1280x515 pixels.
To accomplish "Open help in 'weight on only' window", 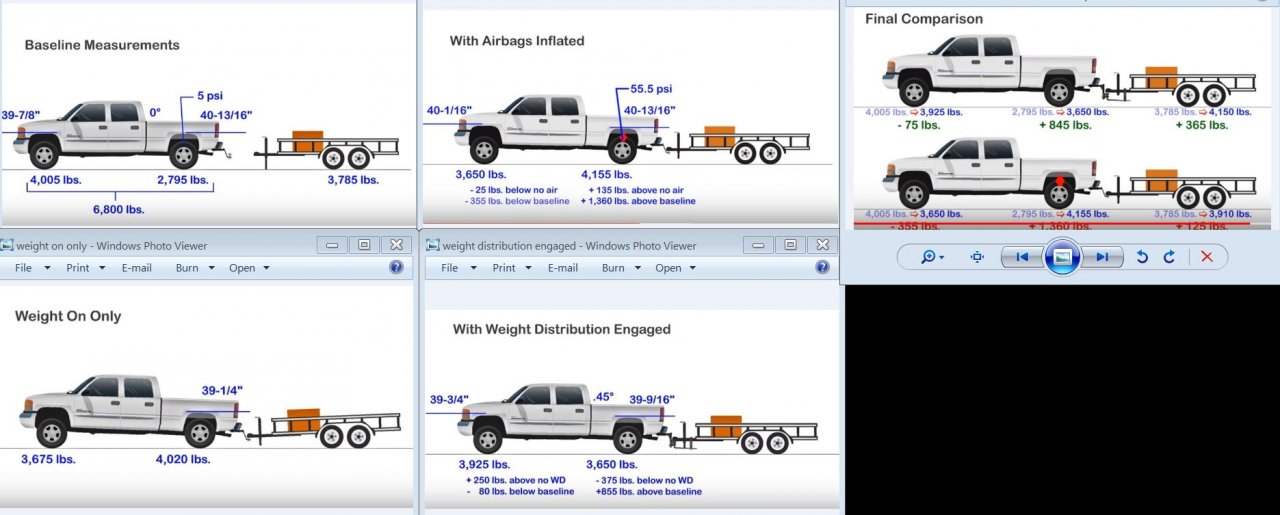I will click(x=396, y=267).
